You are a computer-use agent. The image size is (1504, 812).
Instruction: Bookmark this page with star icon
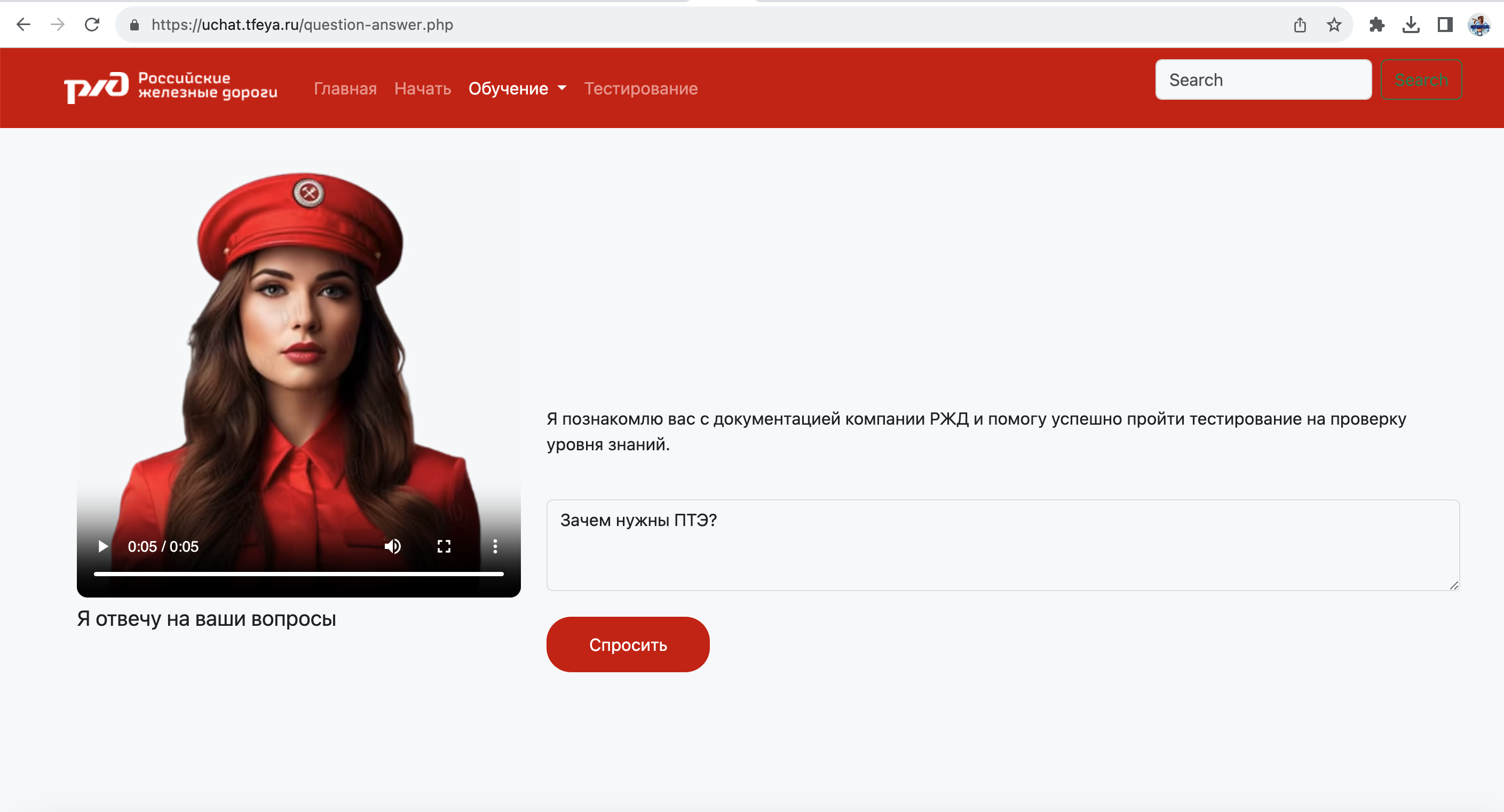point(1334,25)
